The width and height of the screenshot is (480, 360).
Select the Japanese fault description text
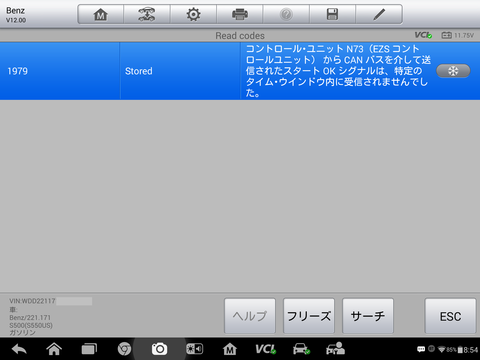[x=337, y=71]
